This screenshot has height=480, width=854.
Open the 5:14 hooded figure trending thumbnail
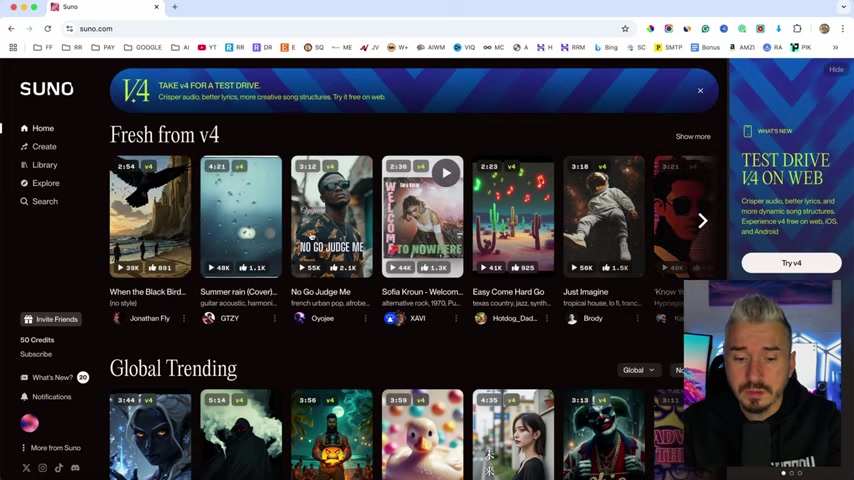click(241, 435)
